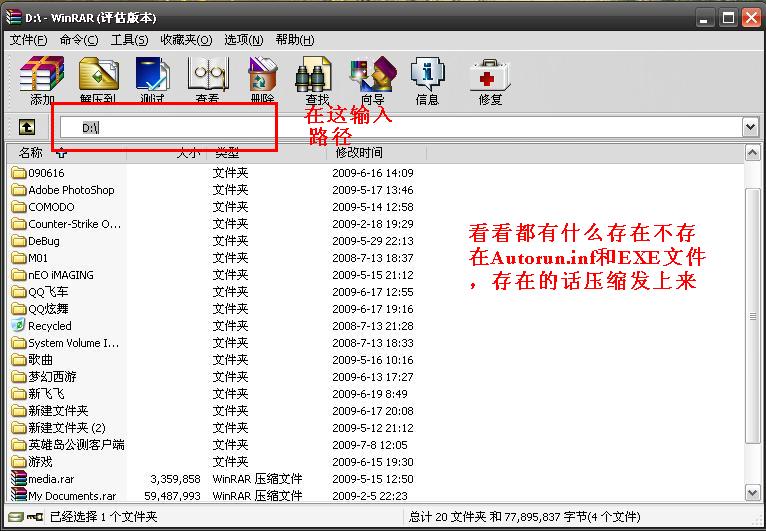
Task: Open the 工具(S) menu
Action: click(x=129, y=40)
